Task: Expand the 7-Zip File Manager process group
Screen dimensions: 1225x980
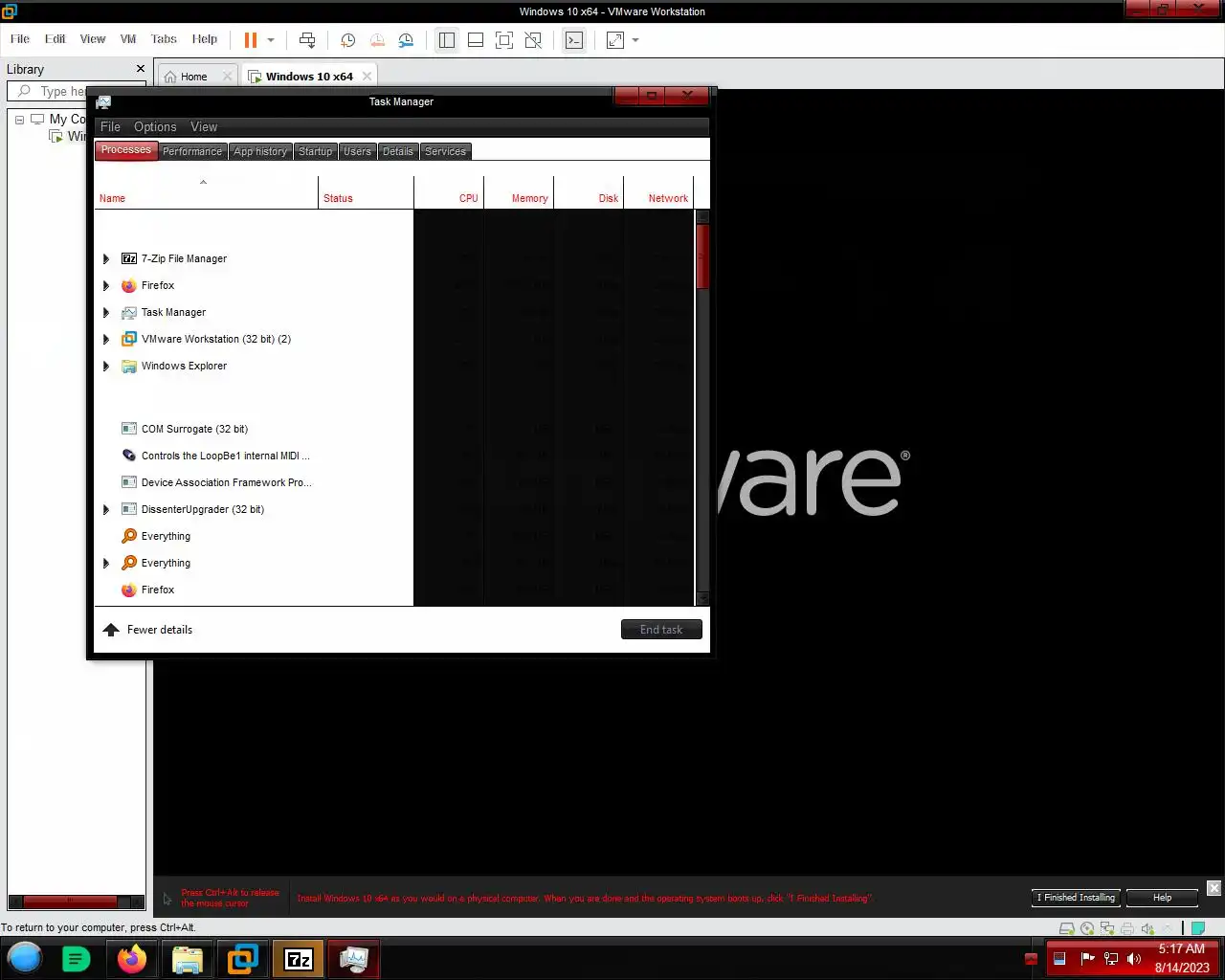Action: point(106,258)
